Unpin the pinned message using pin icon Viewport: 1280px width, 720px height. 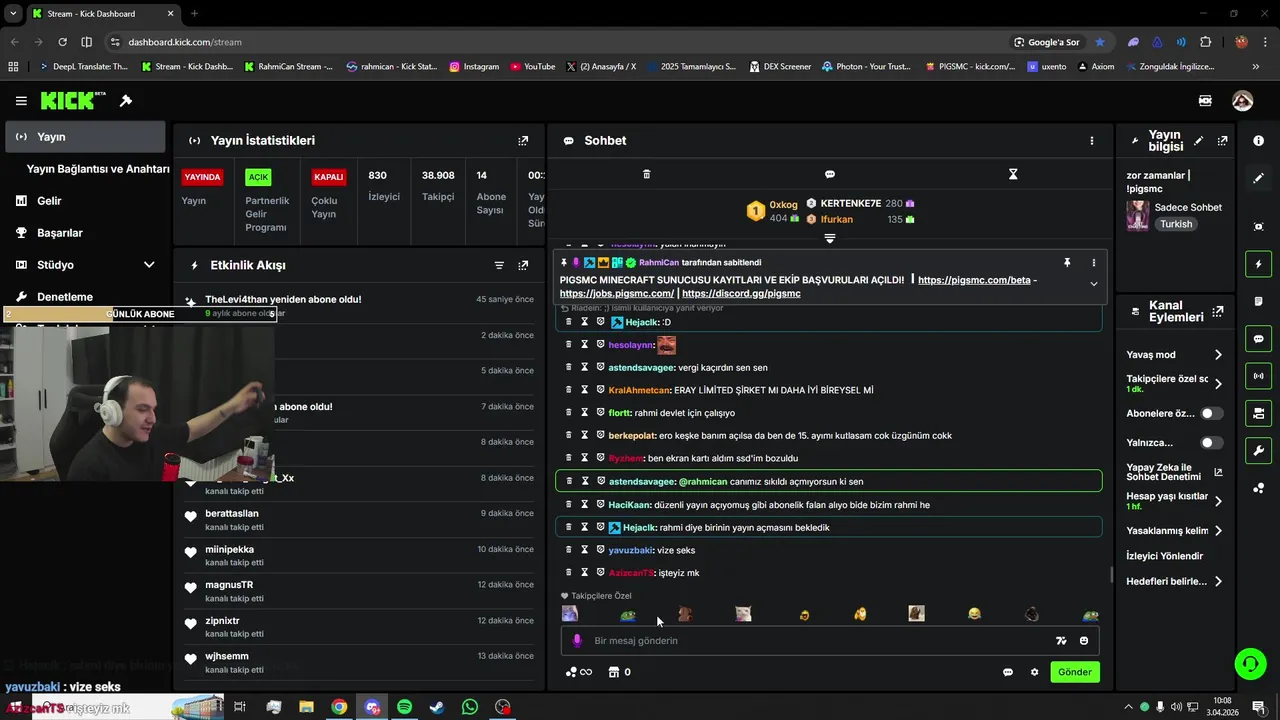click(x=1067, y=262)
